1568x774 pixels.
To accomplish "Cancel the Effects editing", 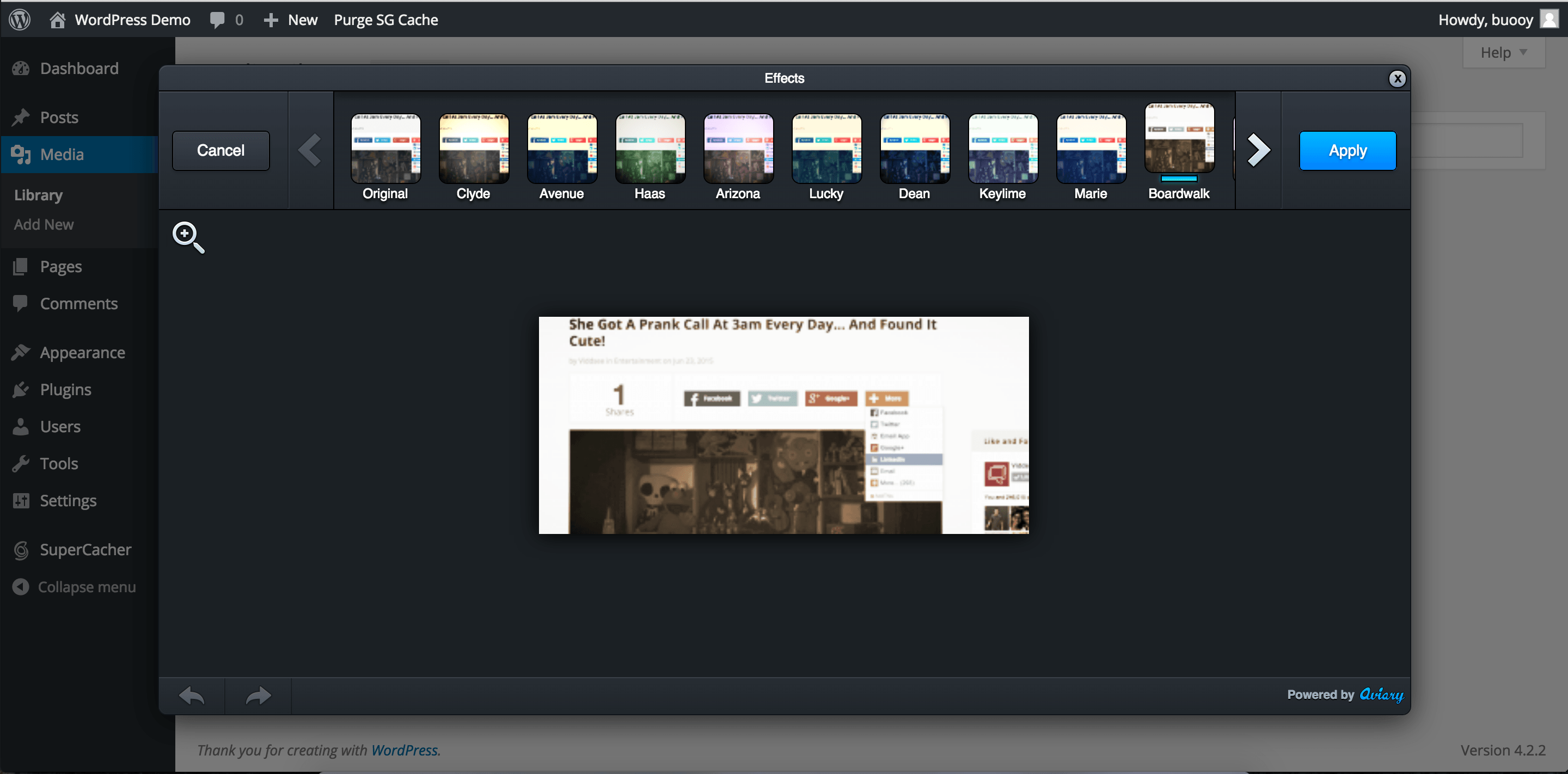I will pos(221,150).
